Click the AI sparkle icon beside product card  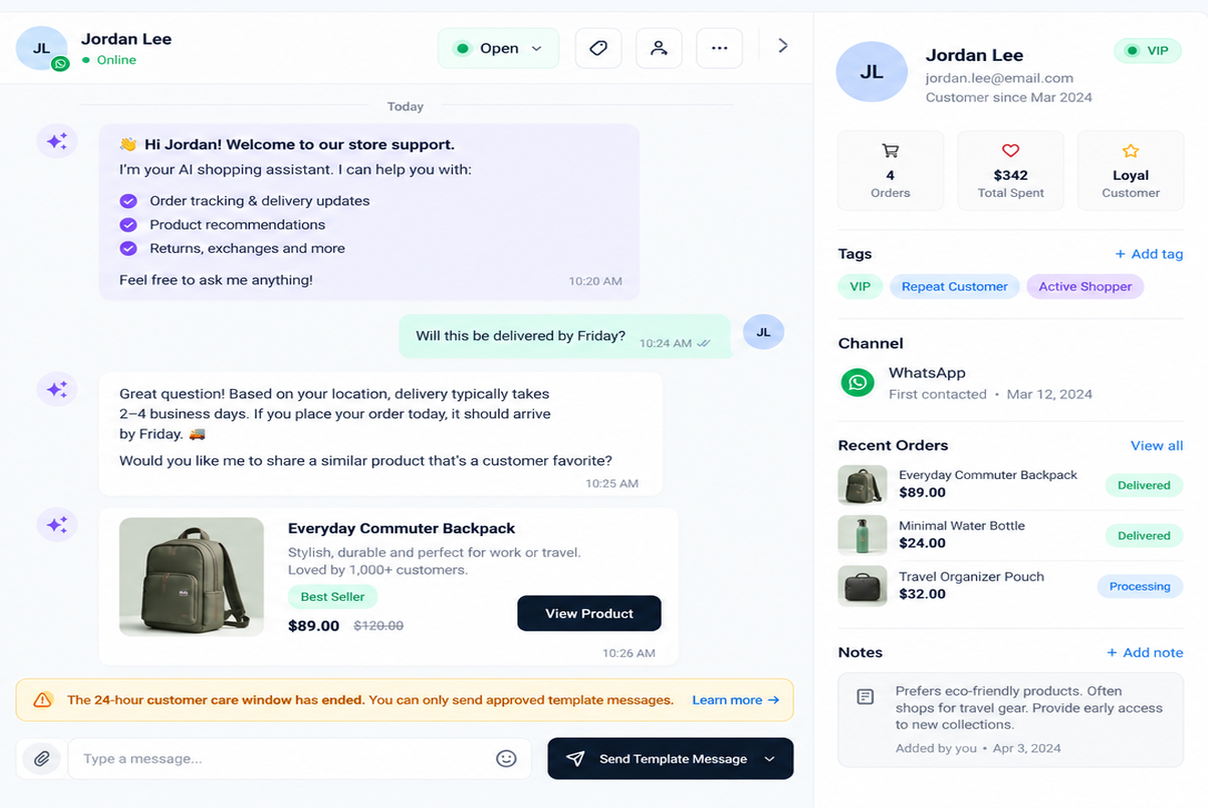[x=57, y=524]
